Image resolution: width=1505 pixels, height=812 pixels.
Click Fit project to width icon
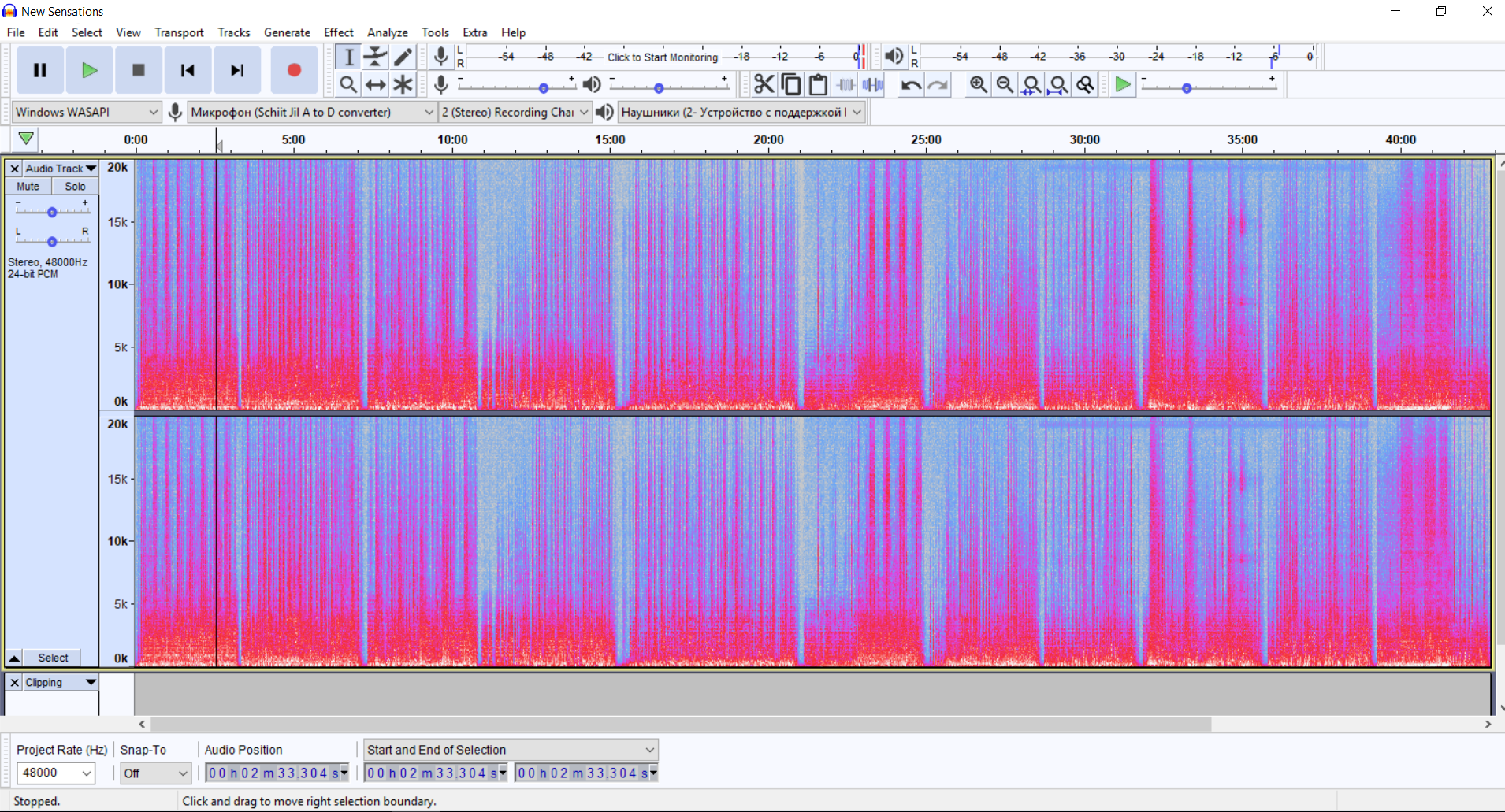(1058, 84)
